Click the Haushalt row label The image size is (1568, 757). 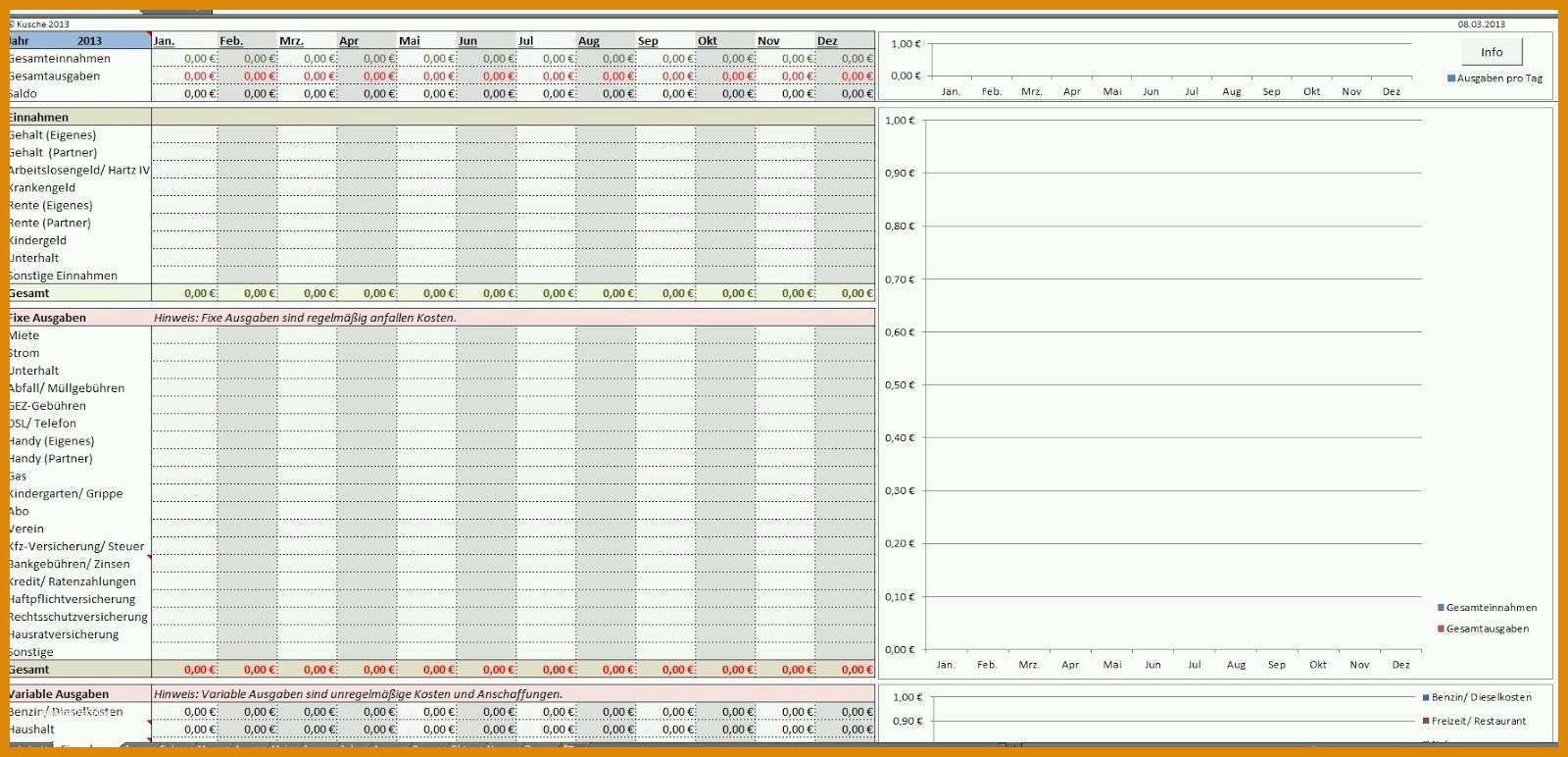tap(31, 730)
